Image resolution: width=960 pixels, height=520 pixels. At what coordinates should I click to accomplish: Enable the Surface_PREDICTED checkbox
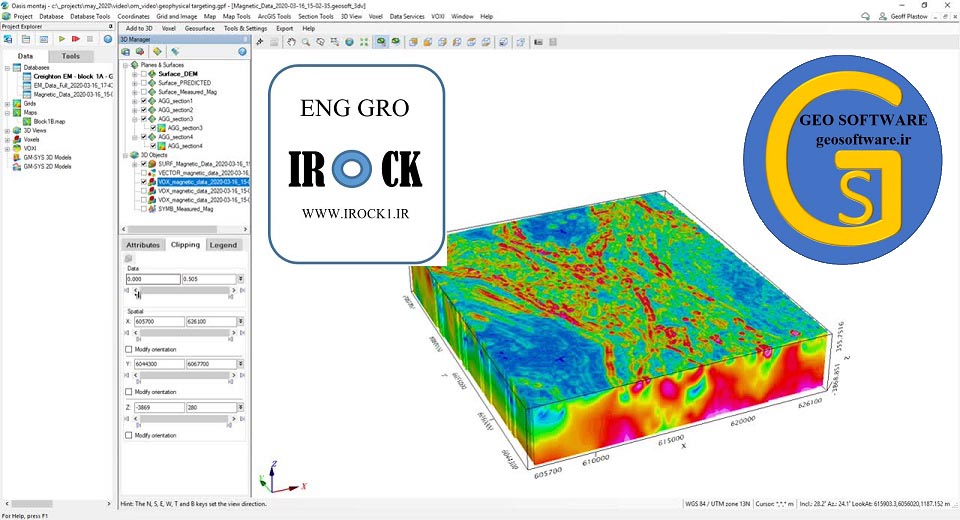tap(144, 83)
